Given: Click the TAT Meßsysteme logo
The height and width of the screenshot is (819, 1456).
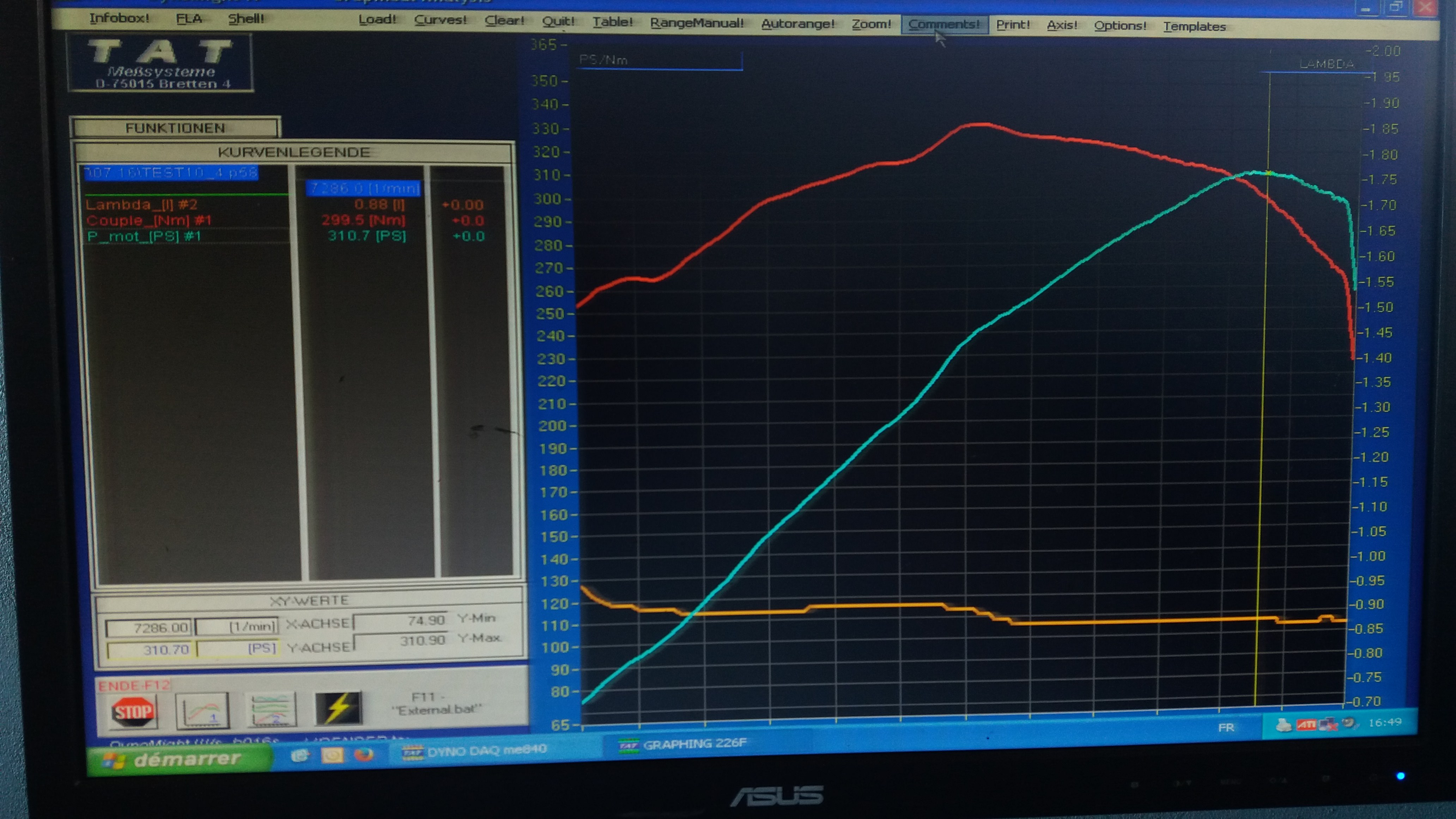Looking at the screenshot, I should (160, 63).
